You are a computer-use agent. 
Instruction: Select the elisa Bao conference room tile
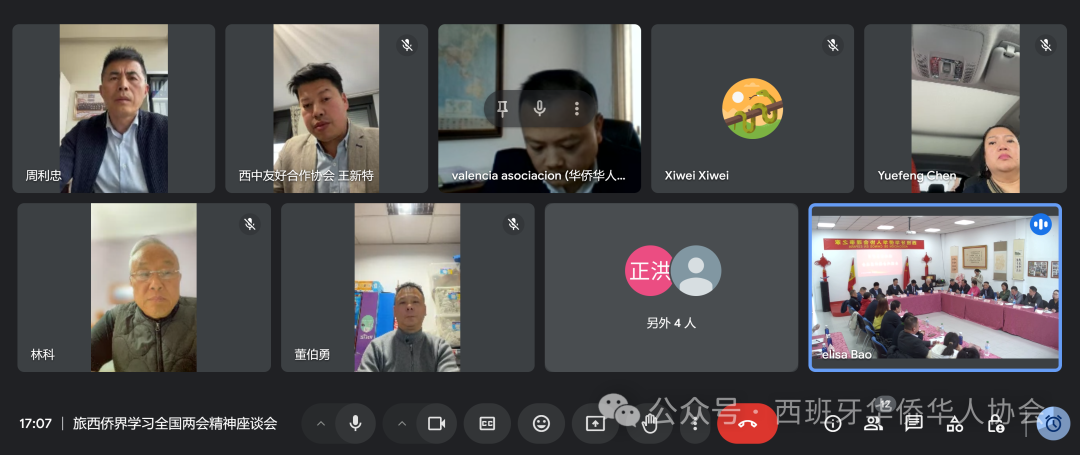(x=934, y=288)
